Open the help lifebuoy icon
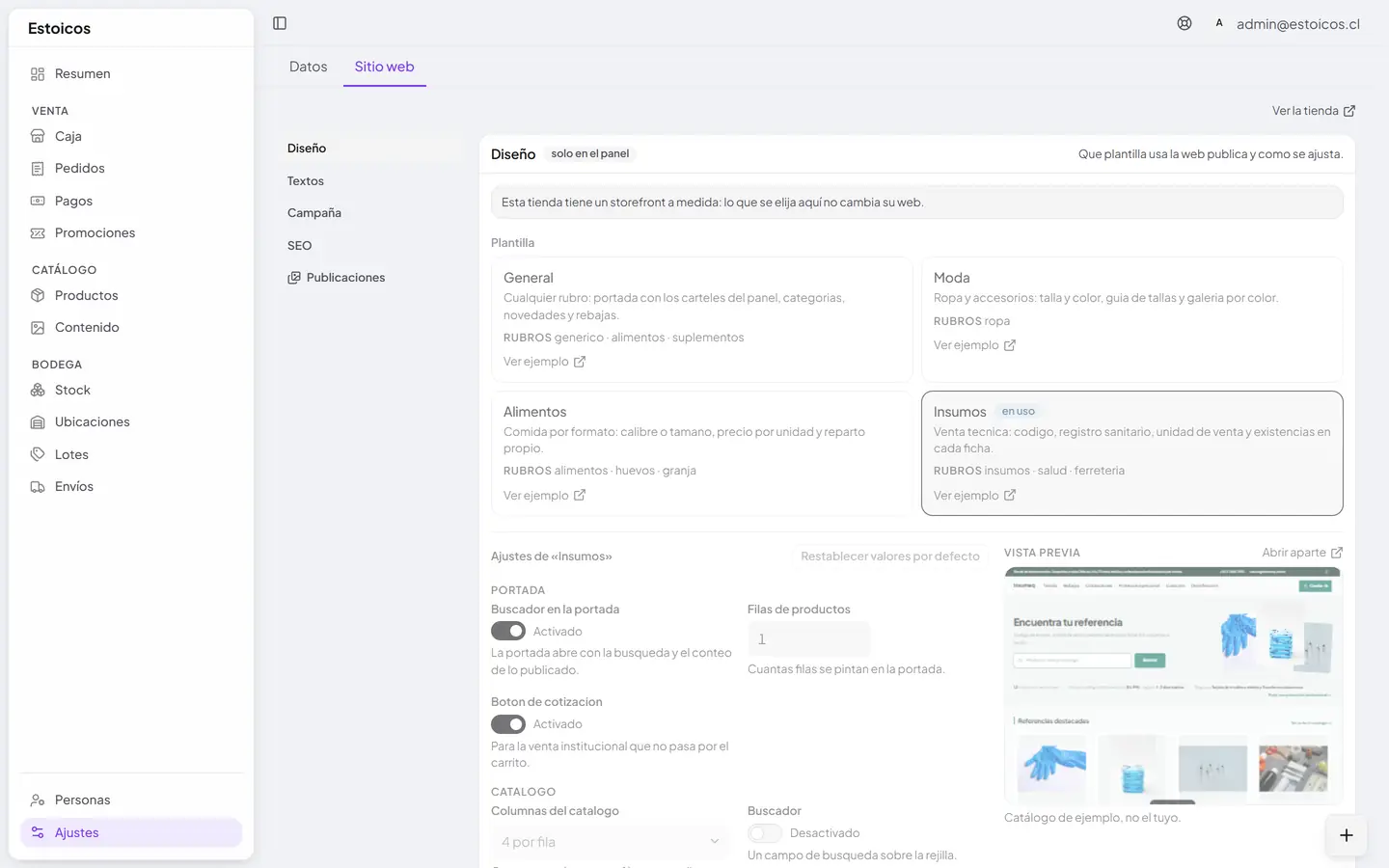Image resolution: width=1389 pixels, height=868 pixels. (1185, 23)
